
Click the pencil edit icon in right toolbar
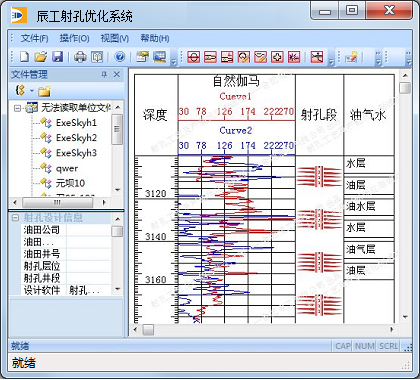point(351,57)
